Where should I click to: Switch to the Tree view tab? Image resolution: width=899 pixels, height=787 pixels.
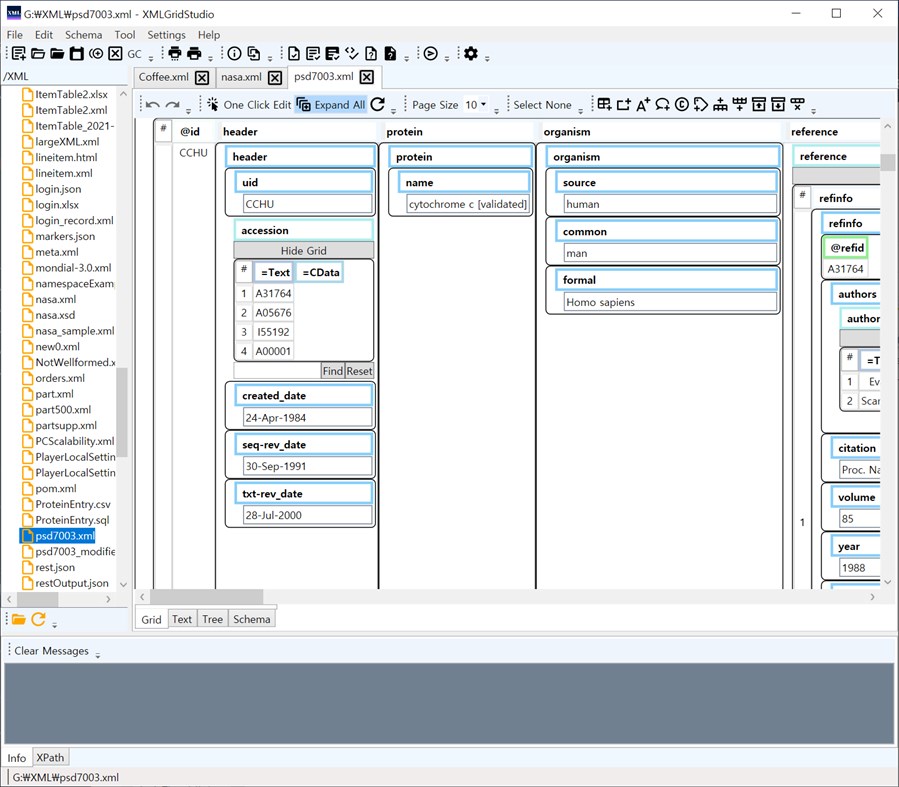coord(212,619)
